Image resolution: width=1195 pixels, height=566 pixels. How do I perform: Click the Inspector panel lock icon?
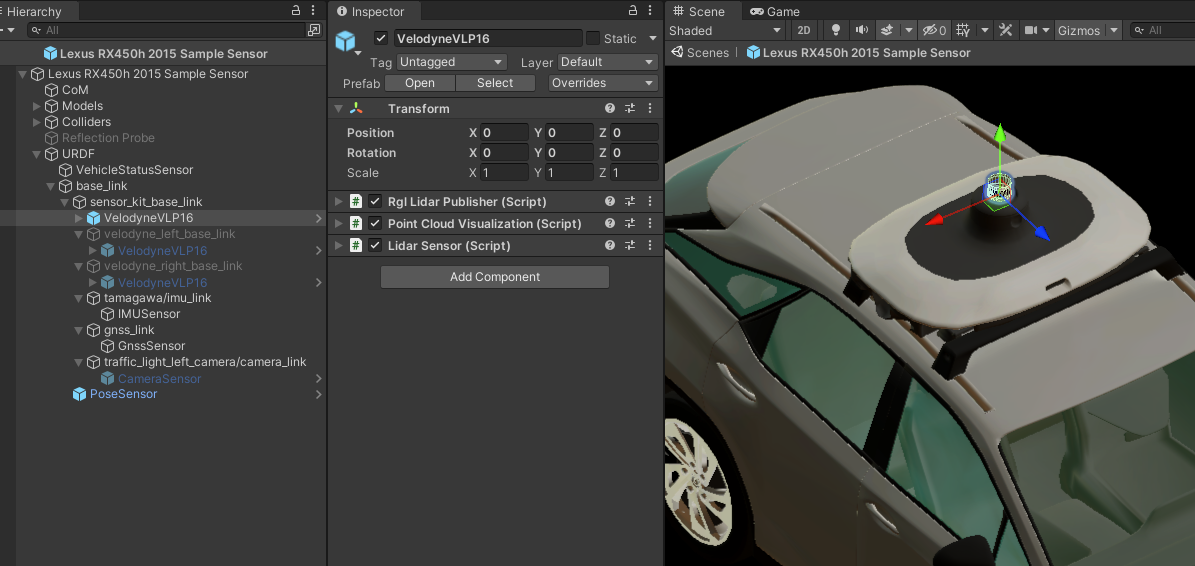(x=633, y=11)
